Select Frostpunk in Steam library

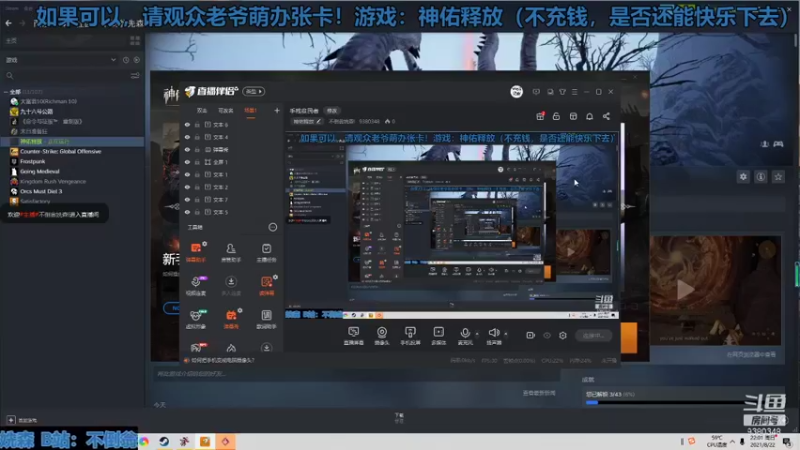(x=32, y=161)
